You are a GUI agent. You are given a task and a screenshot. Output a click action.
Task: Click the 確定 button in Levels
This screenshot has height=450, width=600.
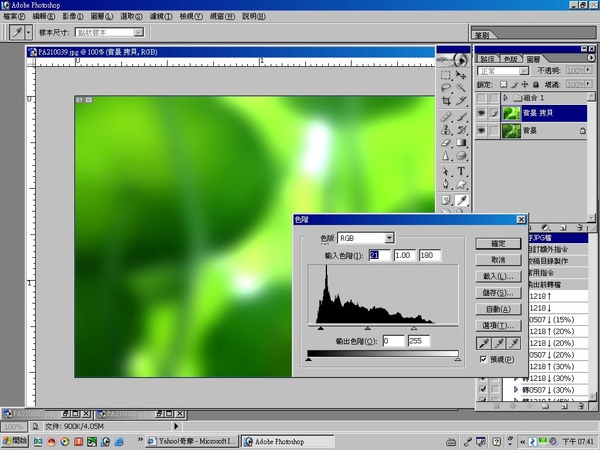(x=498, y=243)
